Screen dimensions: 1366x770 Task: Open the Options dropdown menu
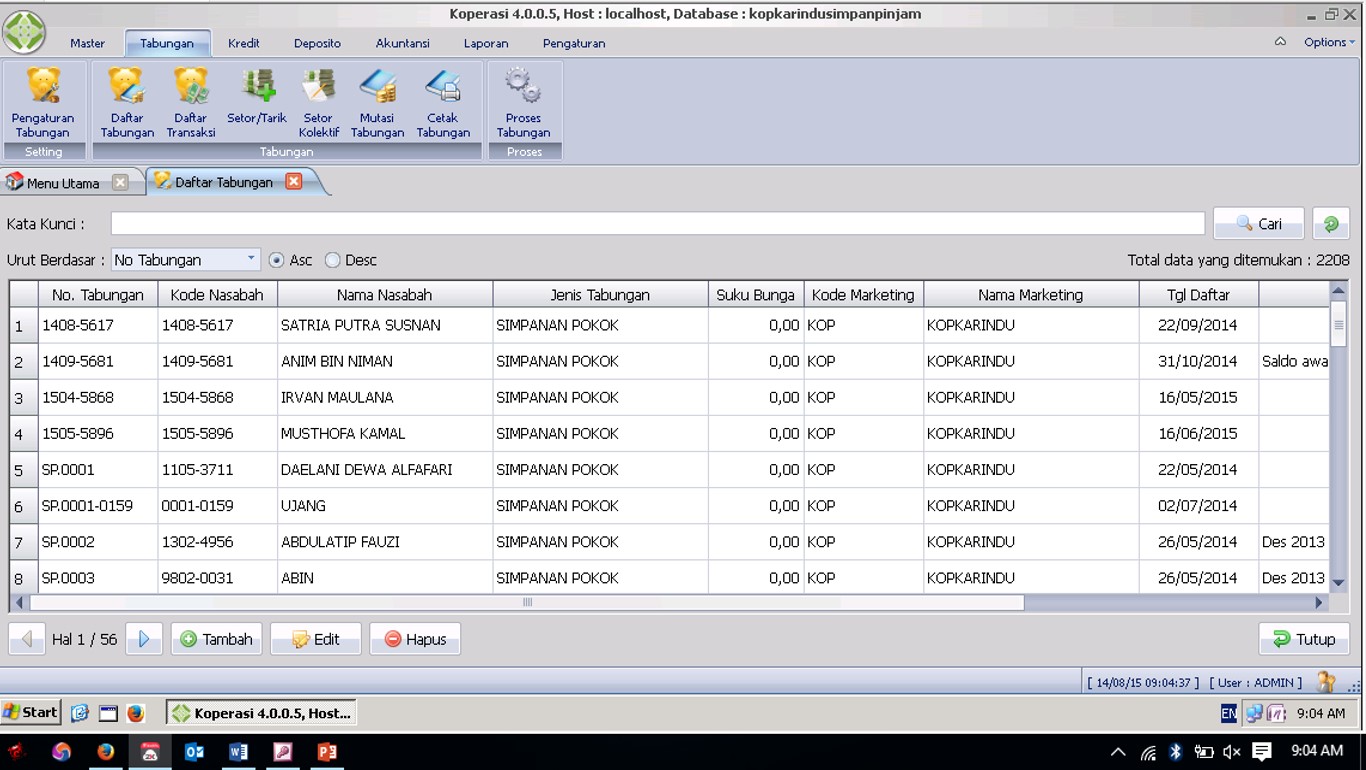(1329, 42)
